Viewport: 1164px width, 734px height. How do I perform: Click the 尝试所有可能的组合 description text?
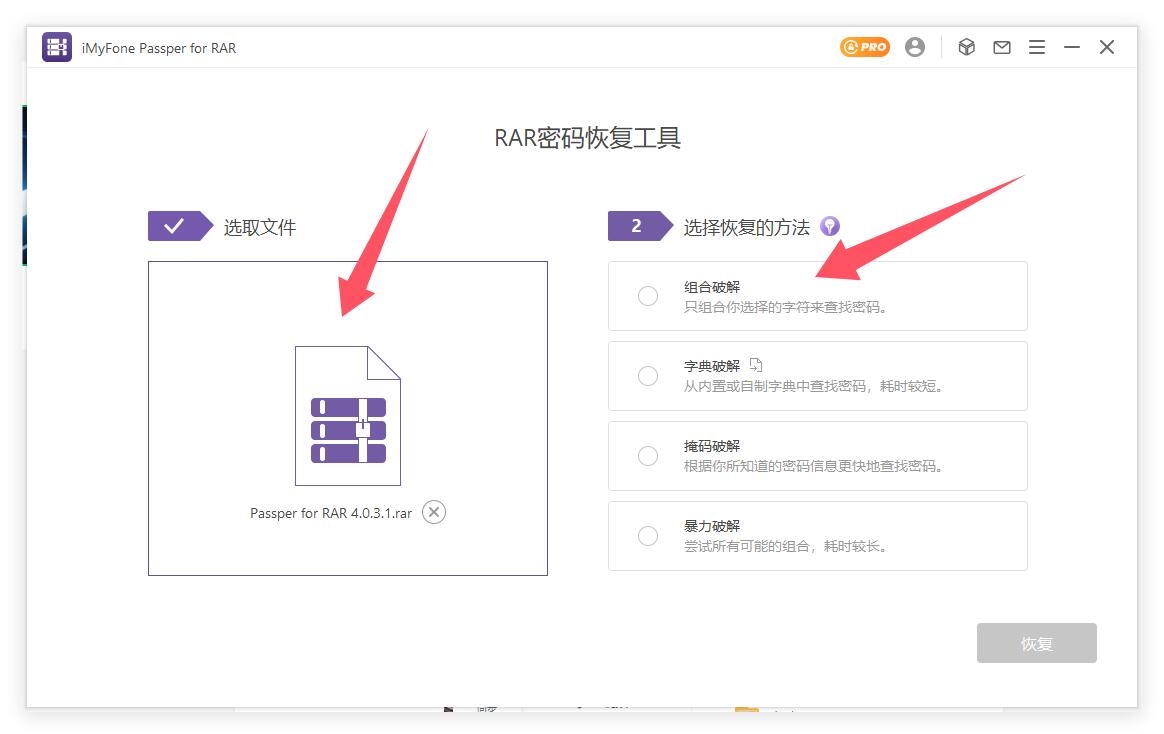coord(785,547)
